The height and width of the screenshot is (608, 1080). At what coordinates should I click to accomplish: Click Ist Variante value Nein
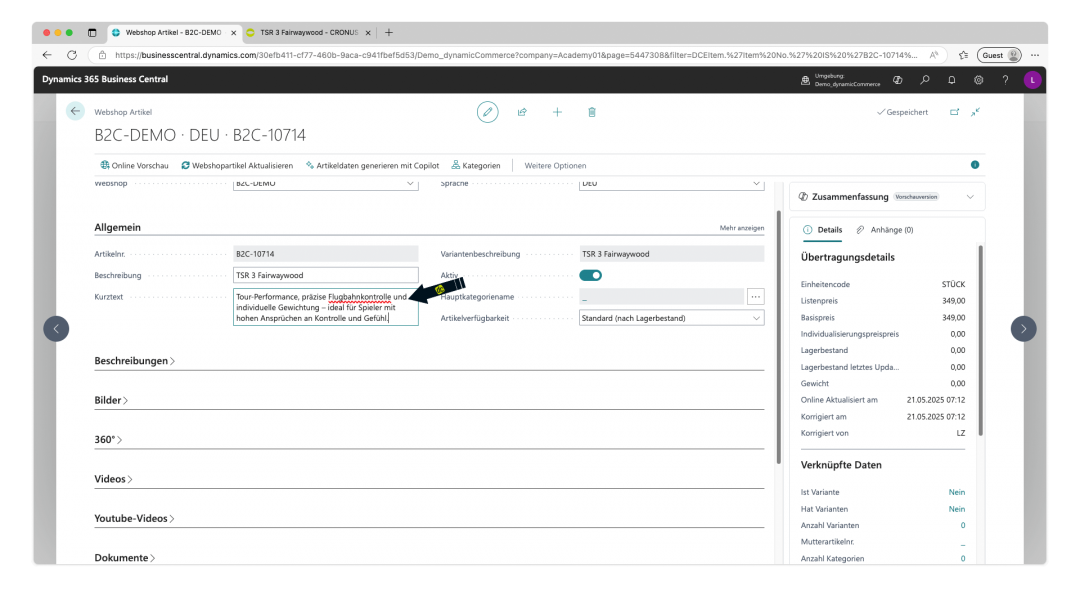[957, 492]
